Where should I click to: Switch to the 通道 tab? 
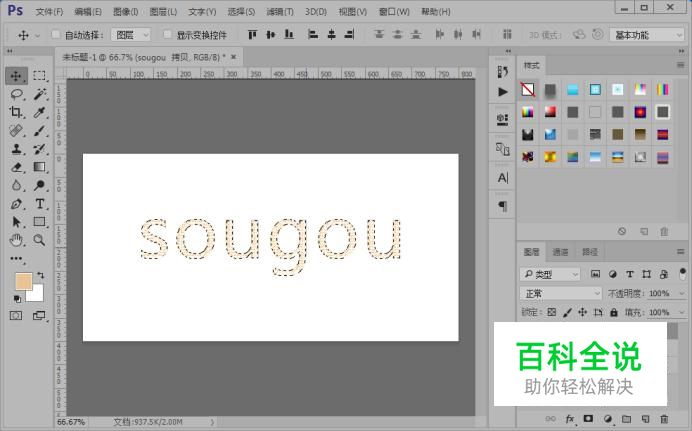560,252
